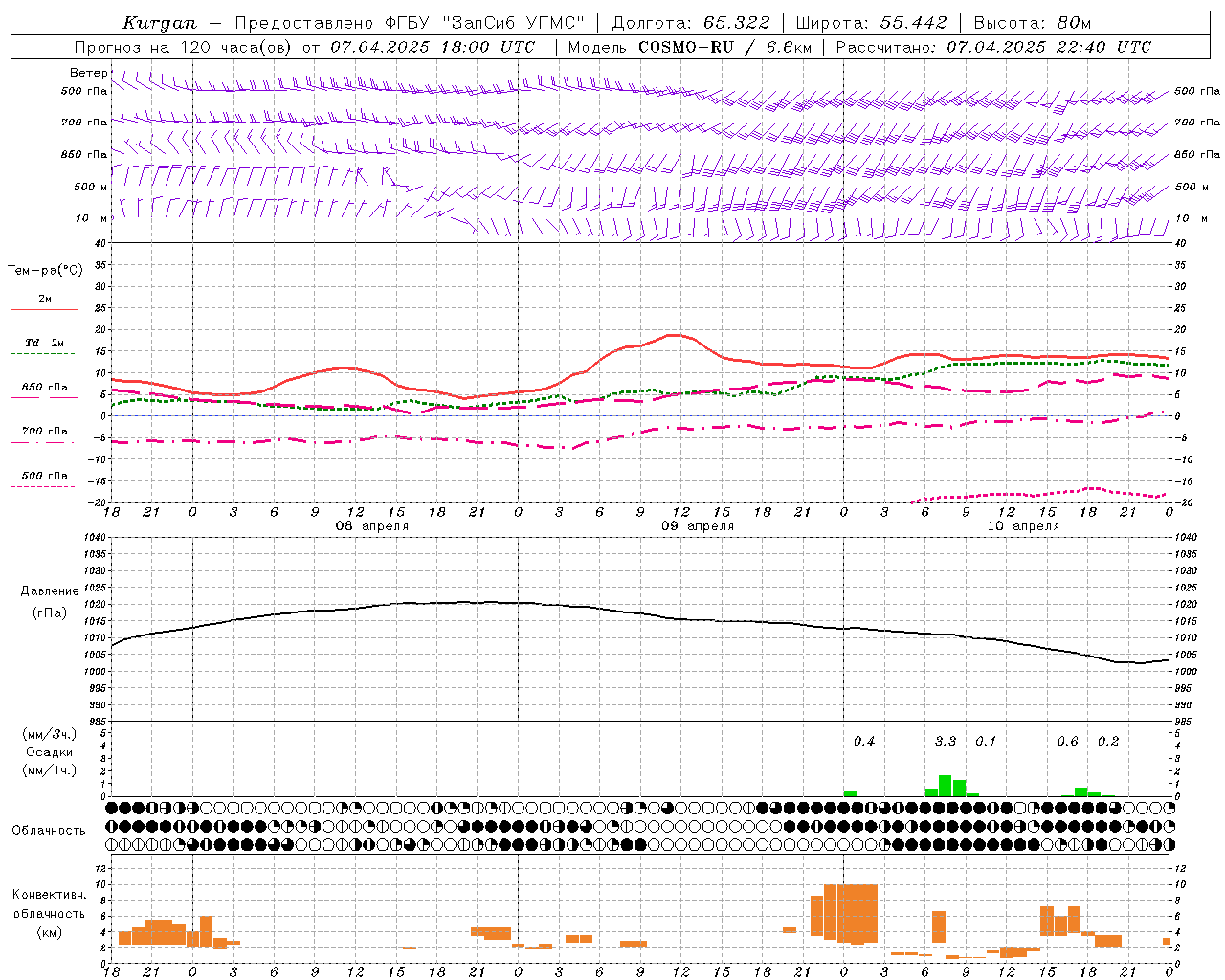
Task: Click the "0.6" precipitation total value
Action: tap(1067, 741)
